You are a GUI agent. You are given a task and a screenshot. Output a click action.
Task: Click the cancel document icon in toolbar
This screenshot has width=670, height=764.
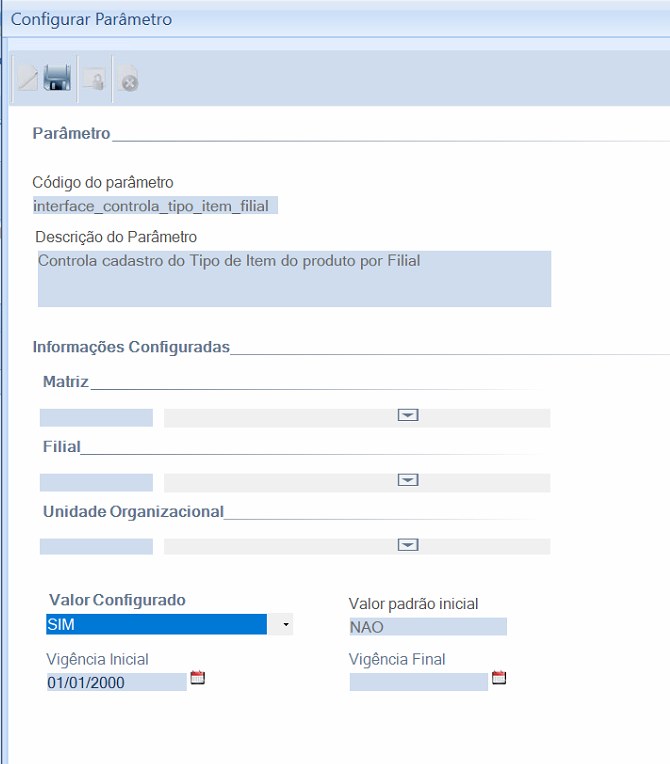128,79
